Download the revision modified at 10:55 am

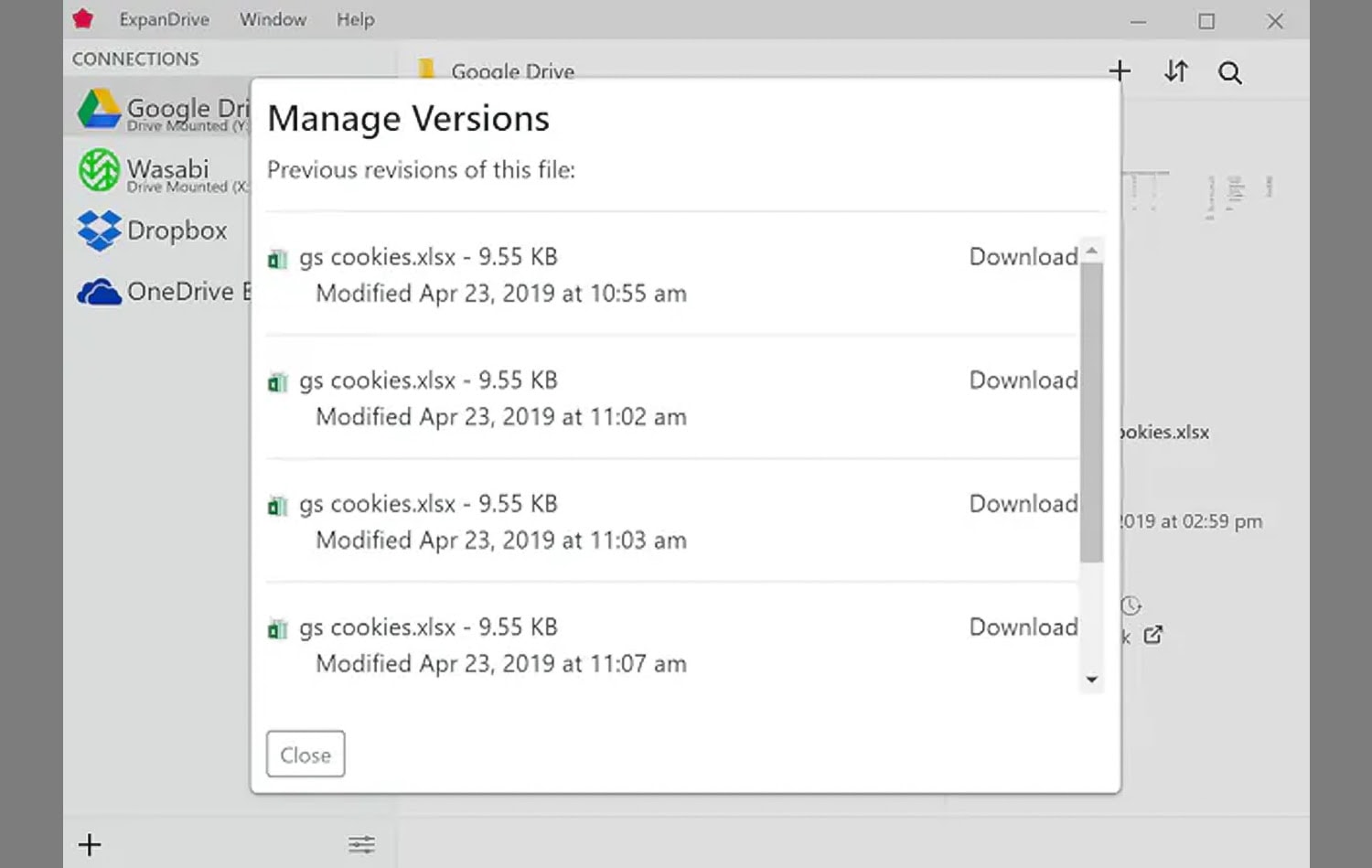pos(1023,257)
